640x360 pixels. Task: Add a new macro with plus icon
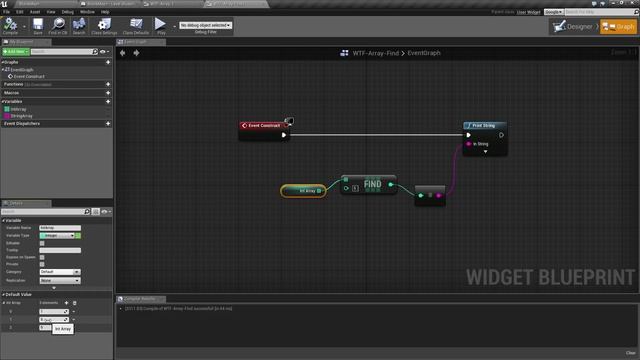click(108, 93)
